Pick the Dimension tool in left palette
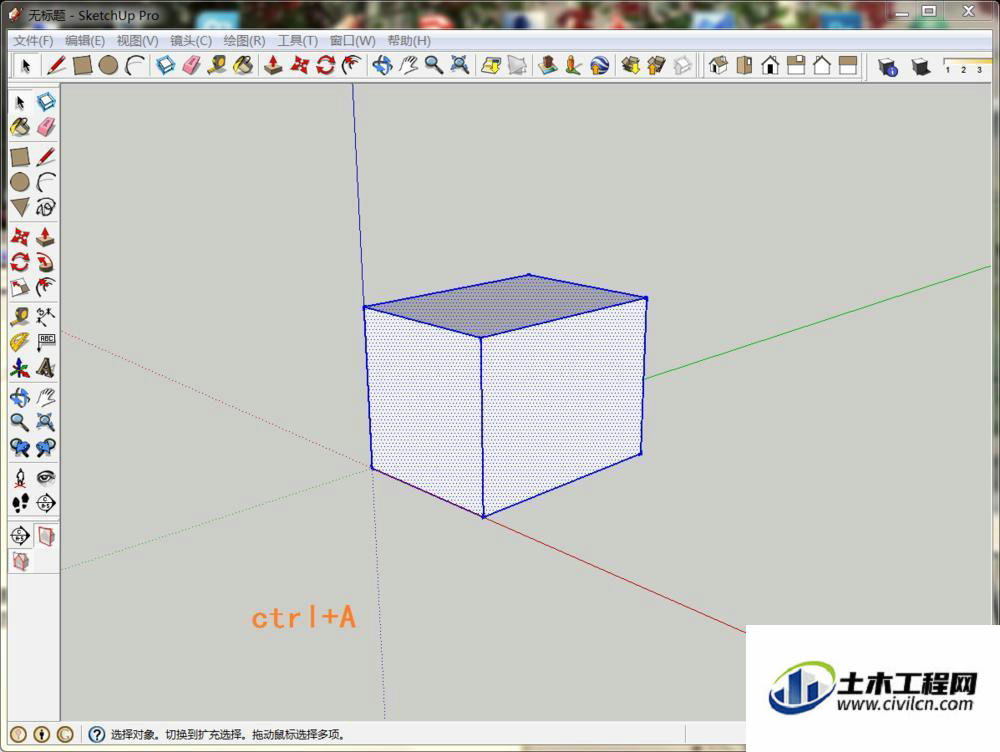The width and height of the screenshot is (1000, 752). 46,316
